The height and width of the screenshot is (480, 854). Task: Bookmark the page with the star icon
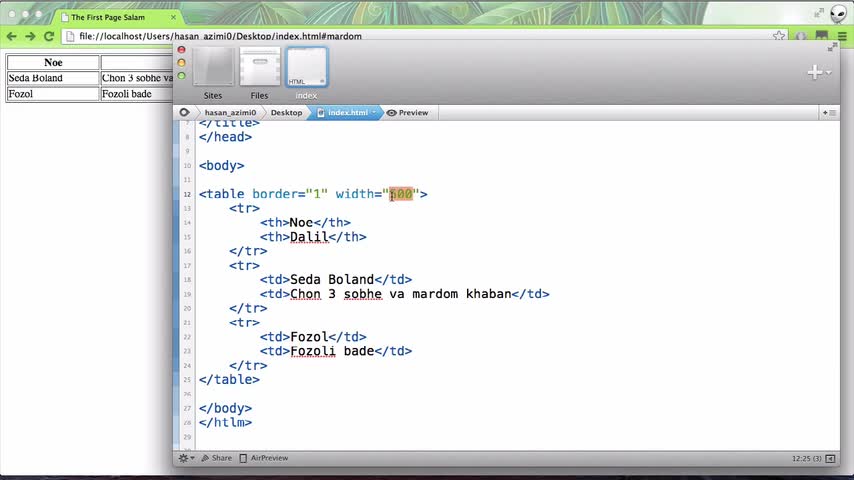point(779,37)
